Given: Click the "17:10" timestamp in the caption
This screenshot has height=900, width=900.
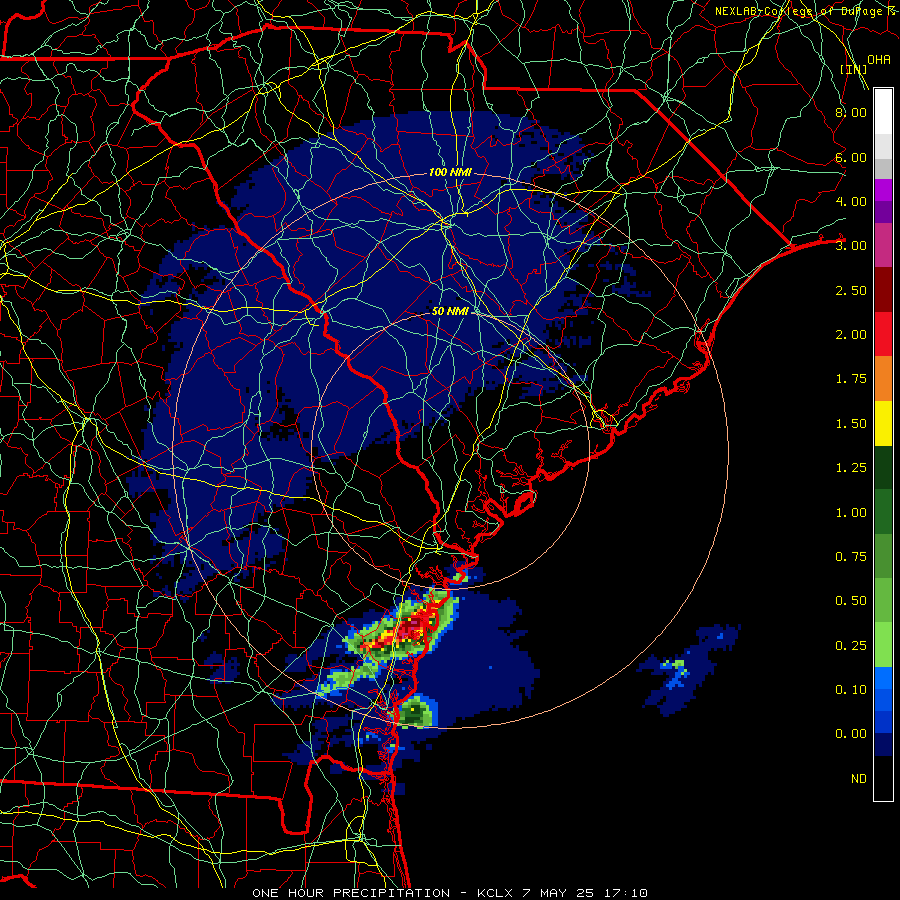Looking at the screenshot, I should (626, 893).
